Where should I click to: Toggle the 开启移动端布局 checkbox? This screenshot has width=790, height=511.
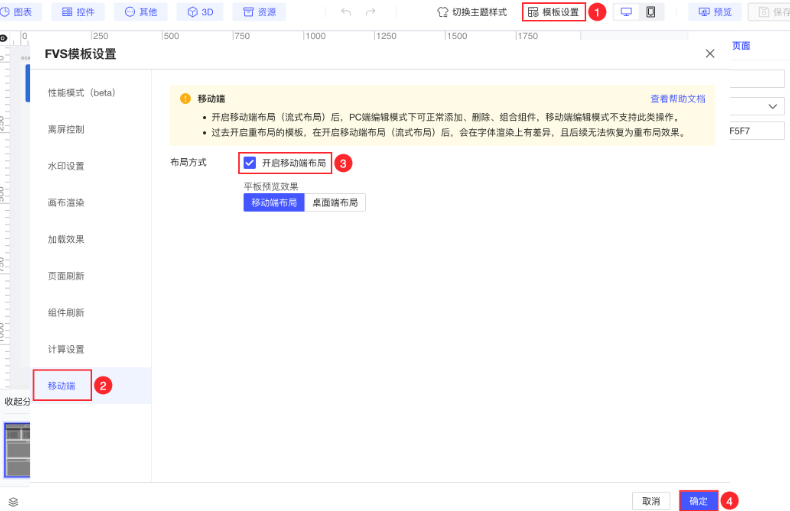tap(250, 162)
